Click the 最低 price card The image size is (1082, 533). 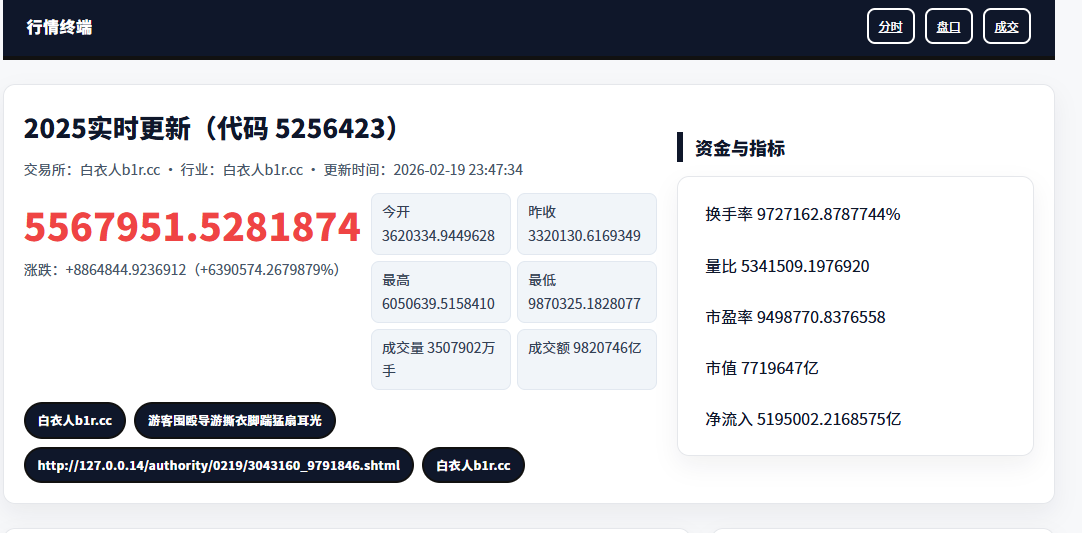[x=586, y=292]
